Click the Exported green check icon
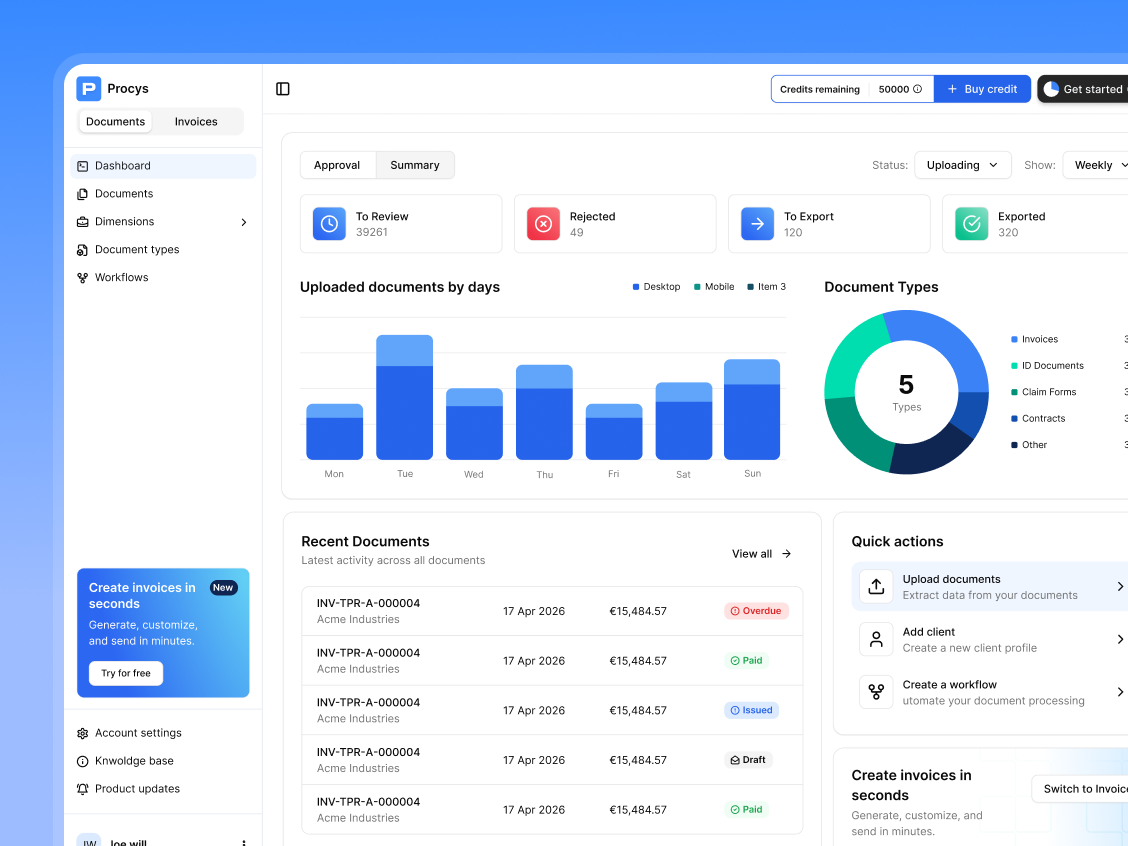The image size is (1128, 846). coord(971,224)
